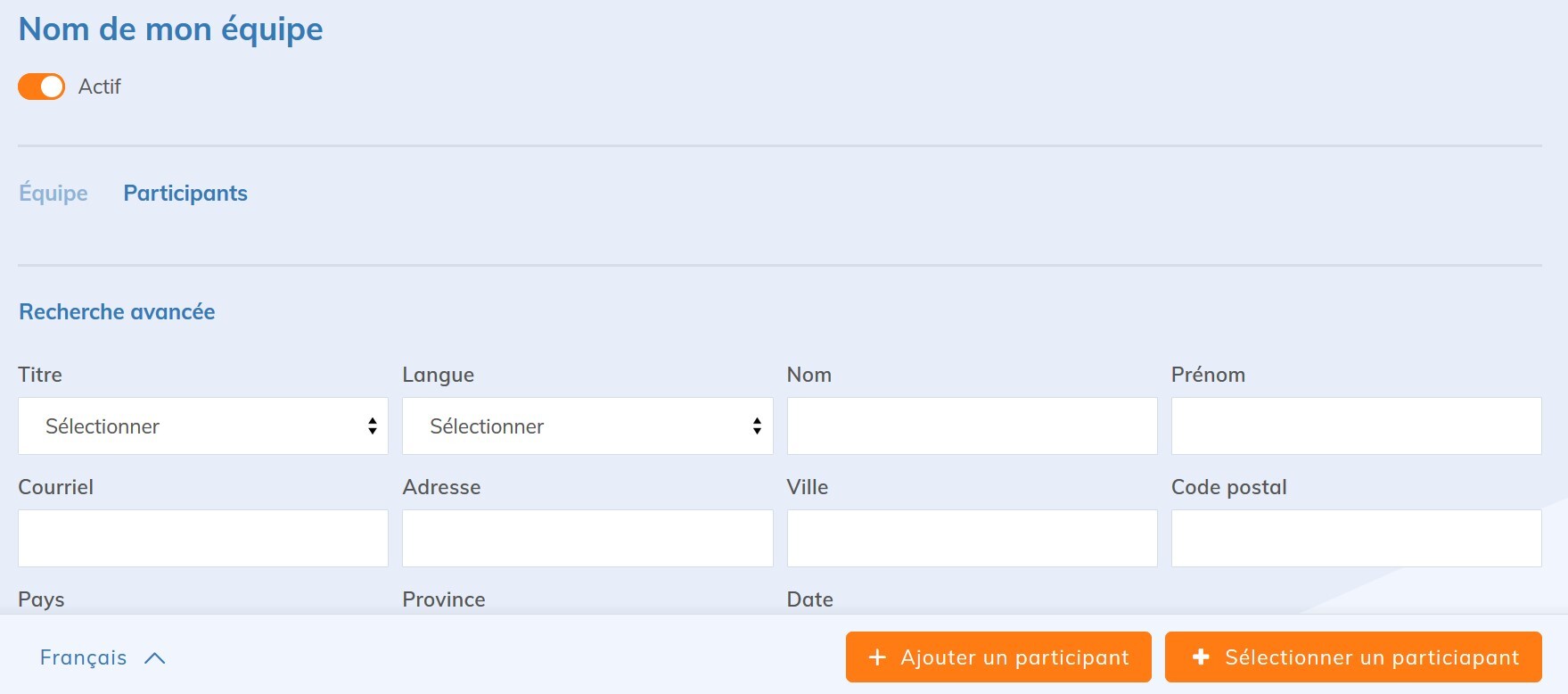Click plus icon on Sélectionner un participant
The image size is (1568, 694).
point(1201,657)
